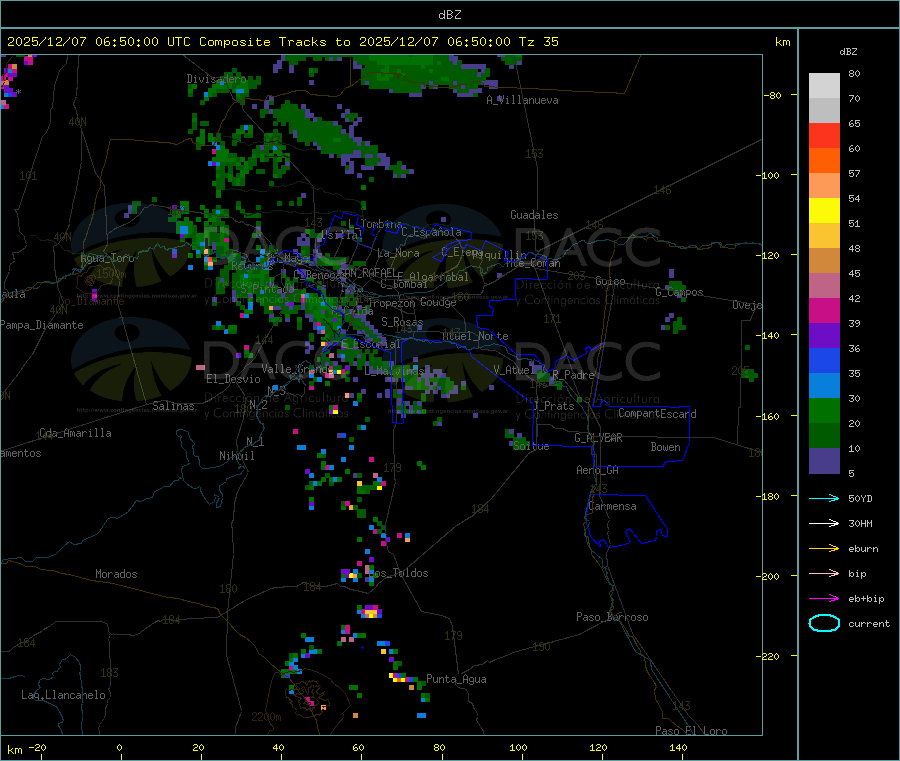Click the 54 dBZ yellow swatch
Viewport: 900px width, 761px height.
point(824,211)
